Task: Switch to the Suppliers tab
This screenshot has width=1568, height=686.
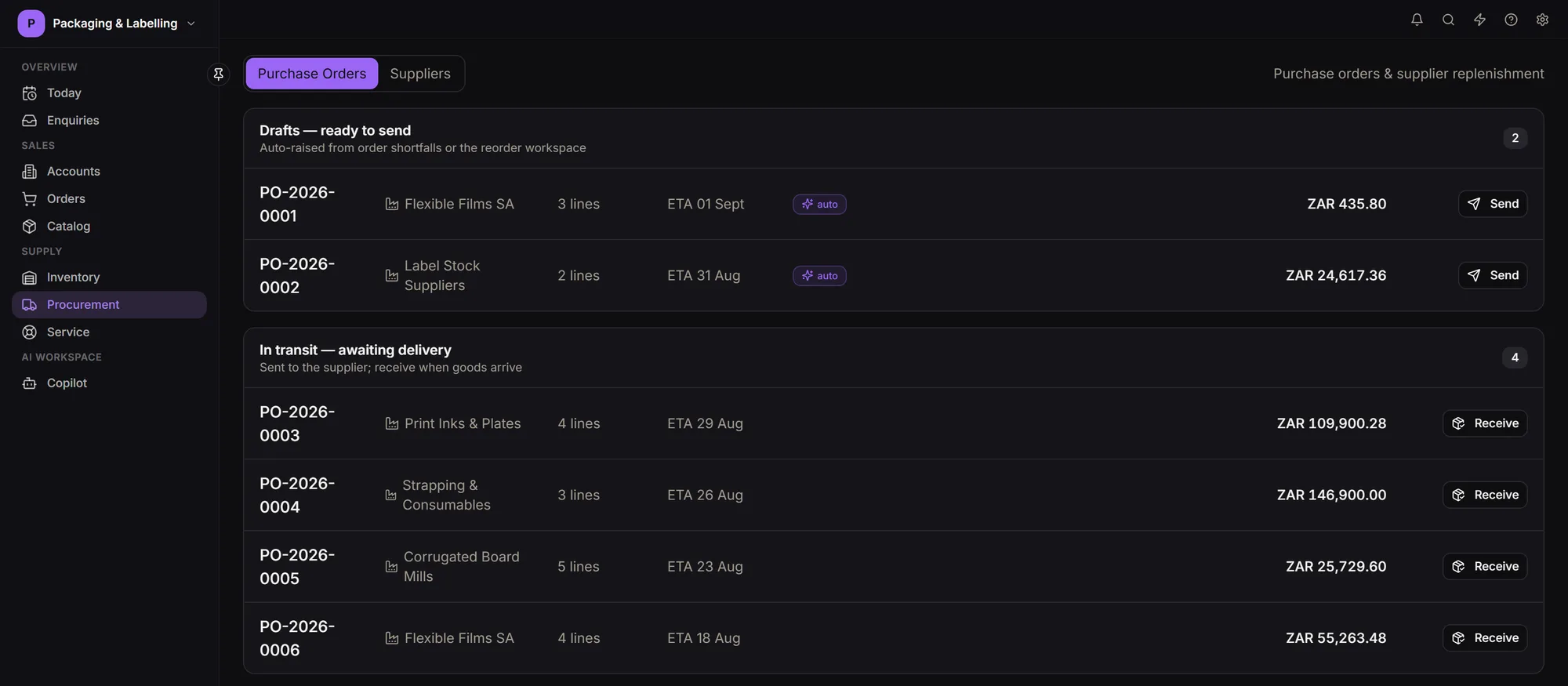Action: [420, 74]
